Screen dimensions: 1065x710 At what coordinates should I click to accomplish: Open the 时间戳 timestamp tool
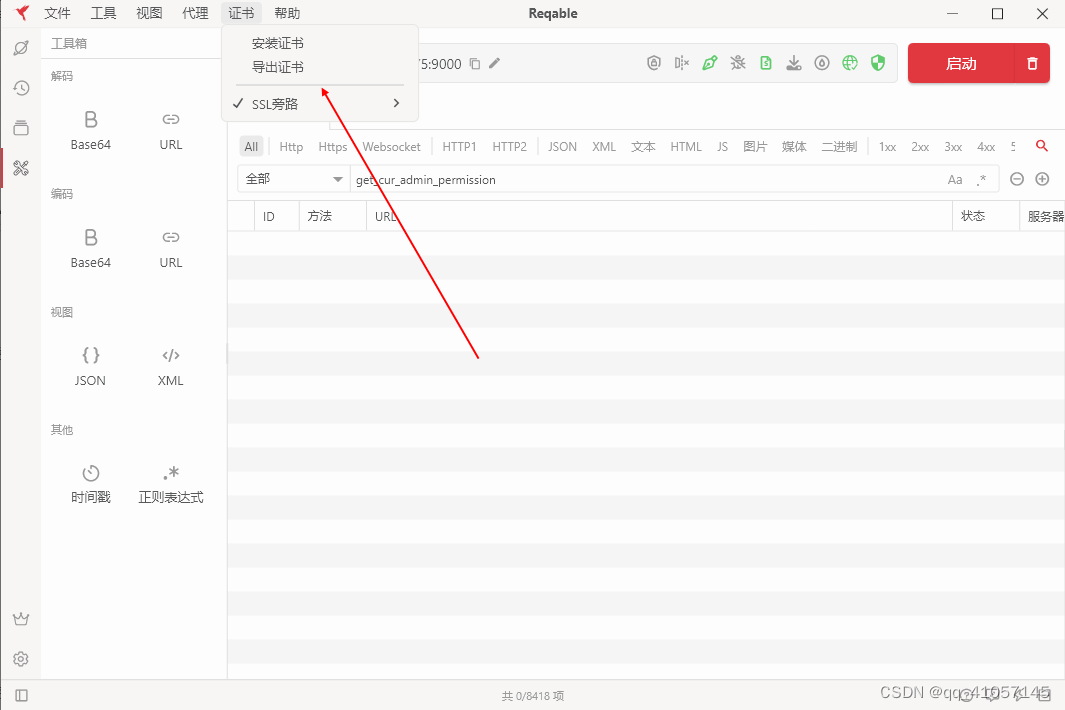[90, 484]
